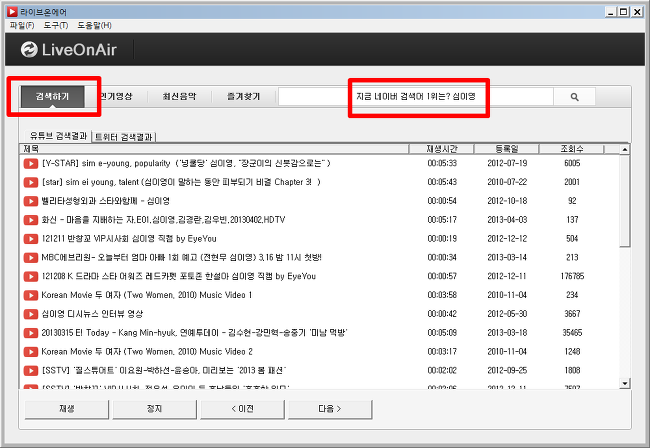
Task: Click the red app icon in title bar
Action: 12,12
